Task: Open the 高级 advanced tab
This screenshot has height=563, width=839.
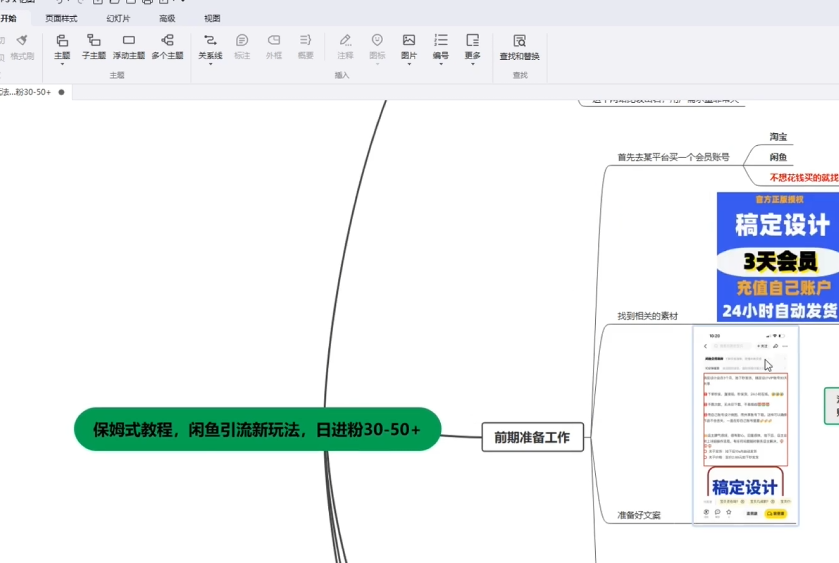Action: pos(166,18)
